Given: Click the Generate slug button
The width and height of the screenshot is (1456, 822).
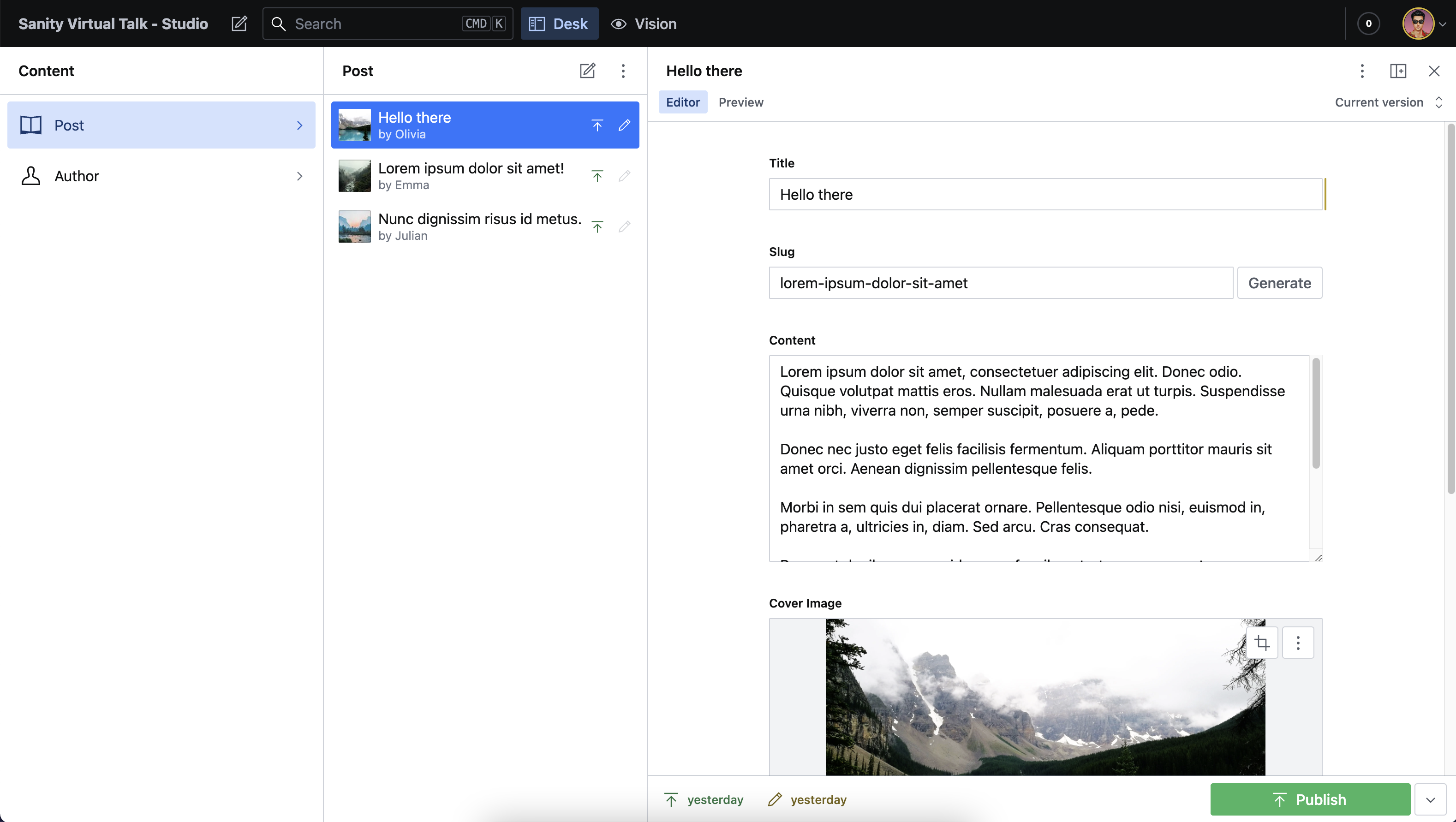Looking at the screenshot, I should [1279, 283].
